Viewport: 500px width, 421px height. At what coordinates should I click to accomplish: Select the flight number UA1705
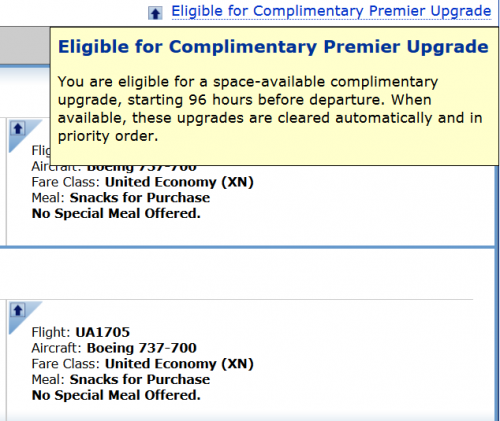103,332
